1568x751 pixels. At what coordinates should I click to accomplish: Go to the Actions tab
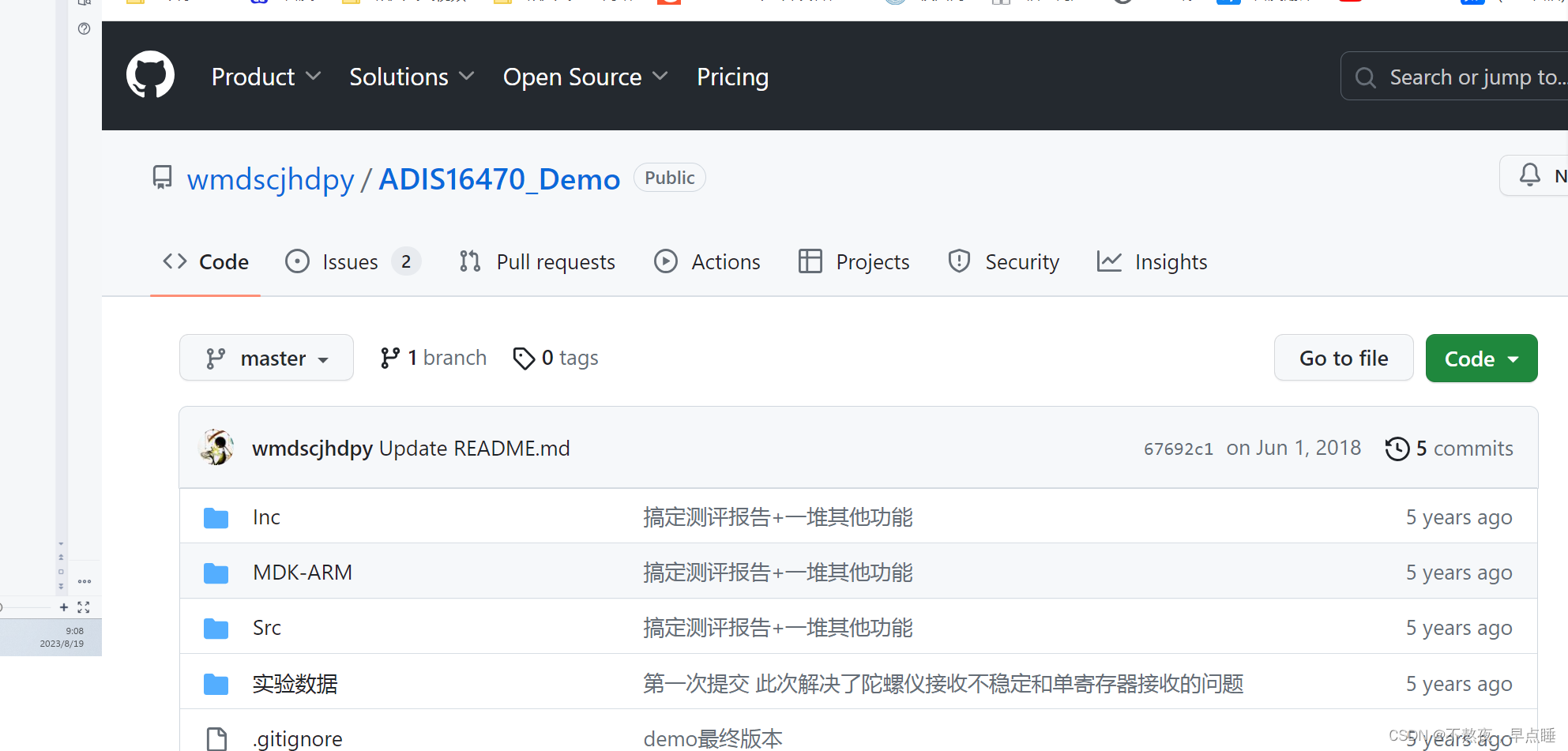coord(707,261)
